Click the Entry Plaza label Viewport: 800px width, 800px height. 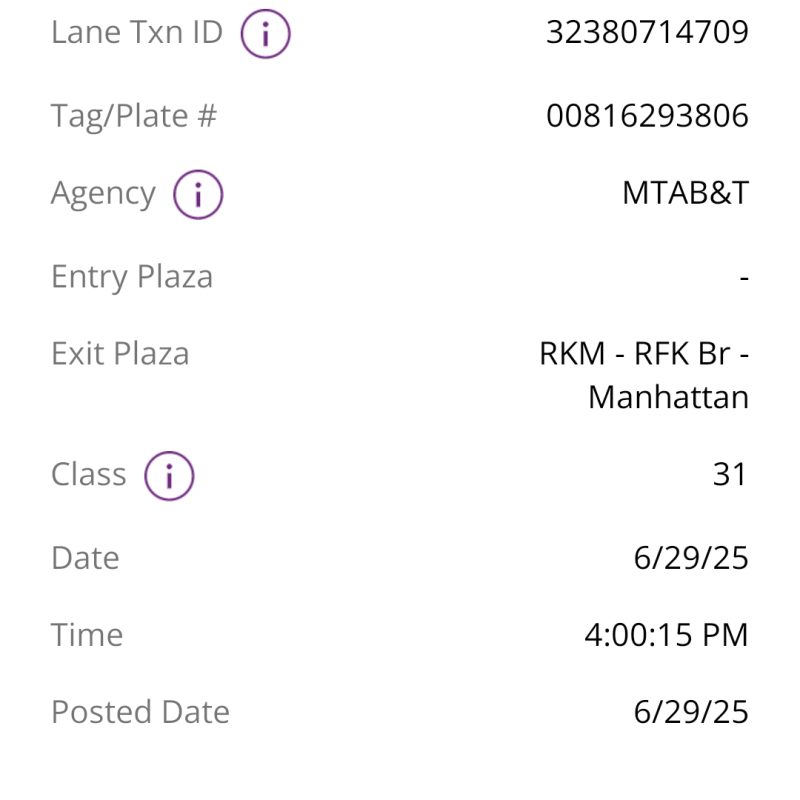pos(131,277)
